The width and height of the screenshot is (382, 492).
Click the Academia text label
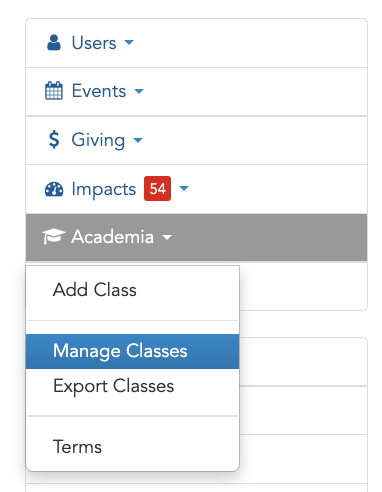(113, 237)
